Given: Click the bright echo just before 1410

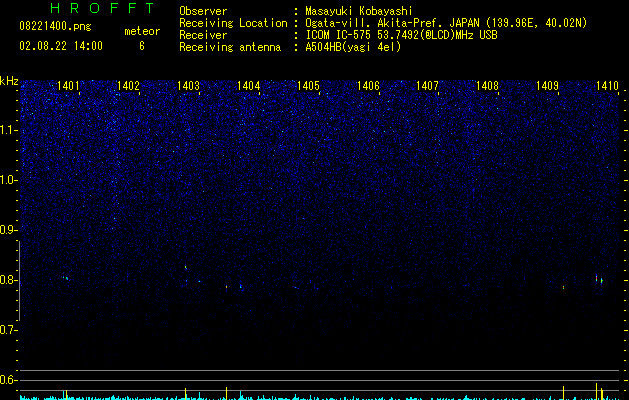Looking at the screenshot, I should click(597, 278).
